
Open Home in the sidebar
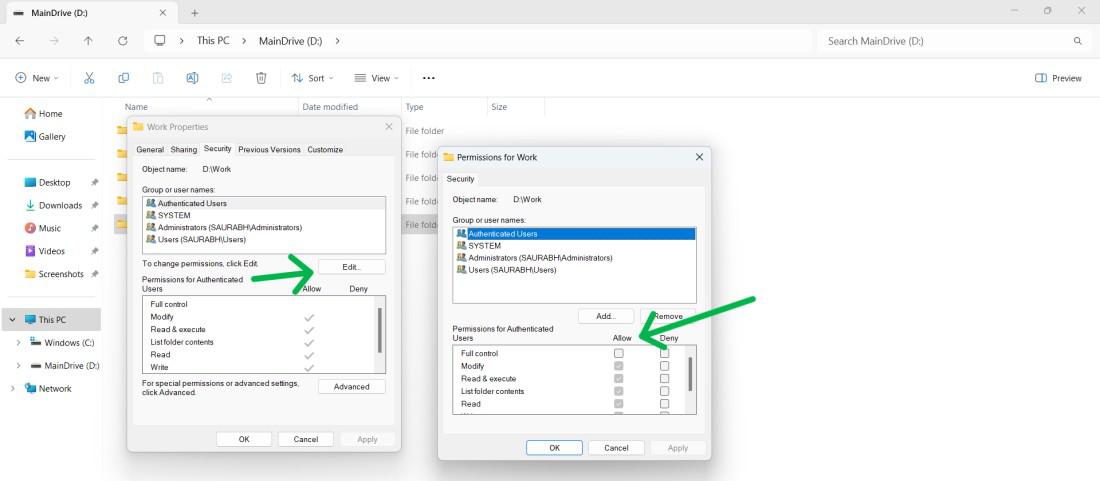pyautogui.click(x=43, y=114)
